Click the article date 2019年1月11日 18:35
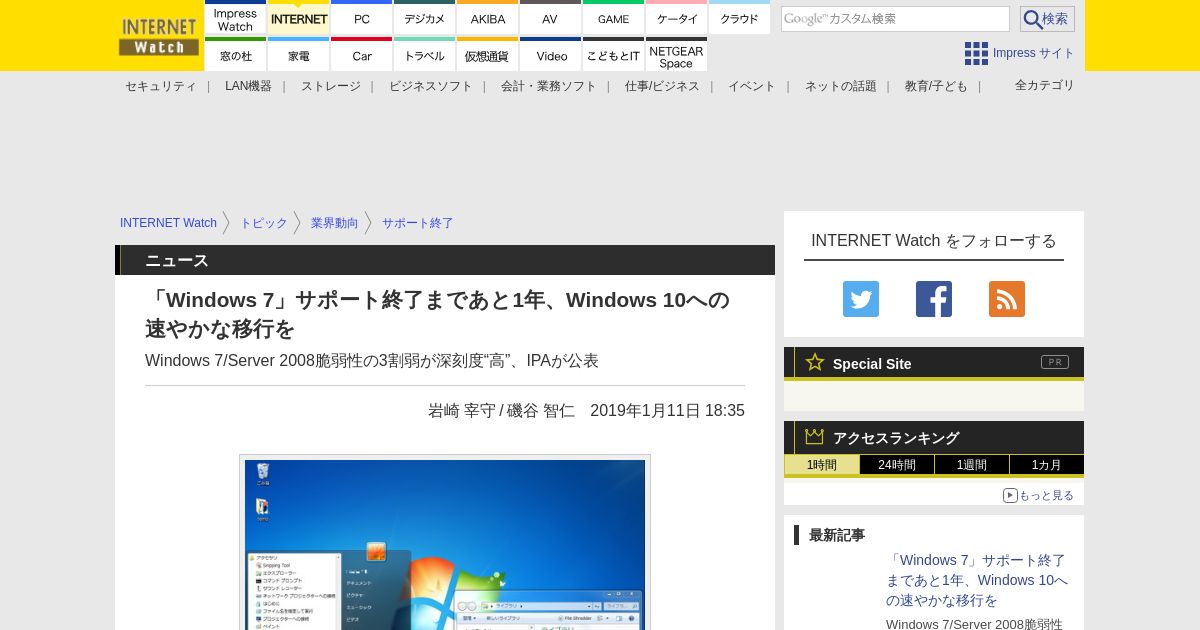The image size is (1200, 630). click(667, 410)
